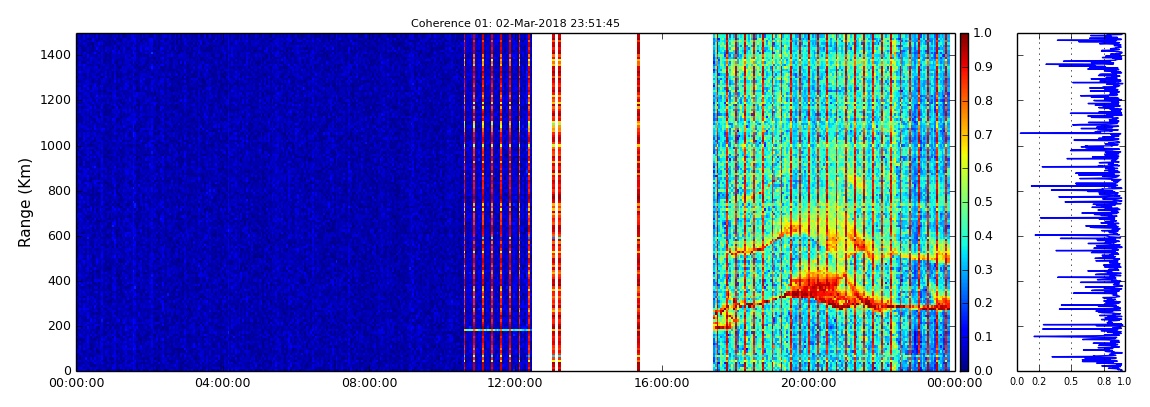This screenshot has height=407, width=1150.
Task: Click the red high-coherence patch near 20:00
Action: (x=816, y=287)
